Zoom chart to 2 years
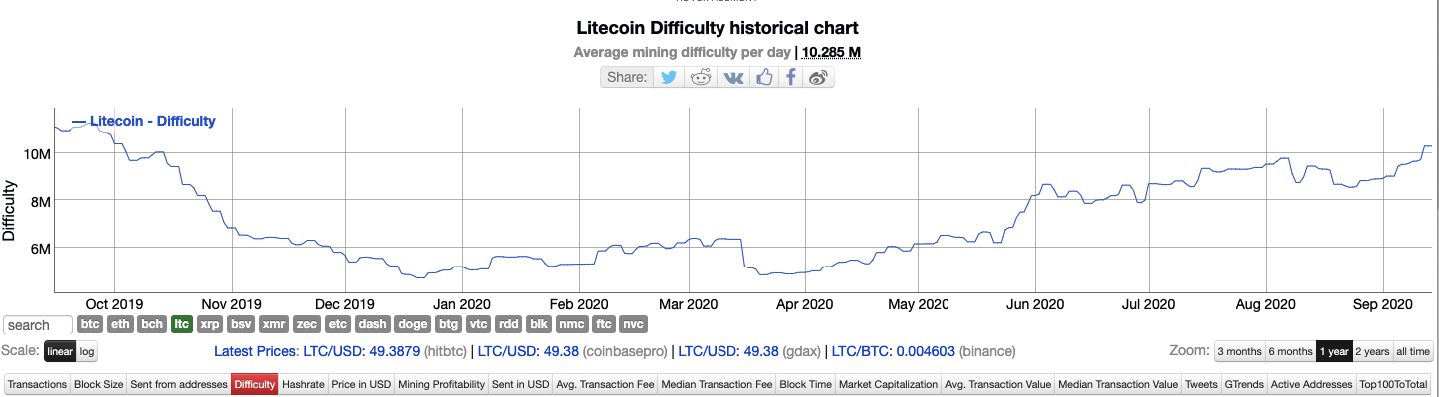The height and width of the screenshot is (397, 1439). (1372, 351)
